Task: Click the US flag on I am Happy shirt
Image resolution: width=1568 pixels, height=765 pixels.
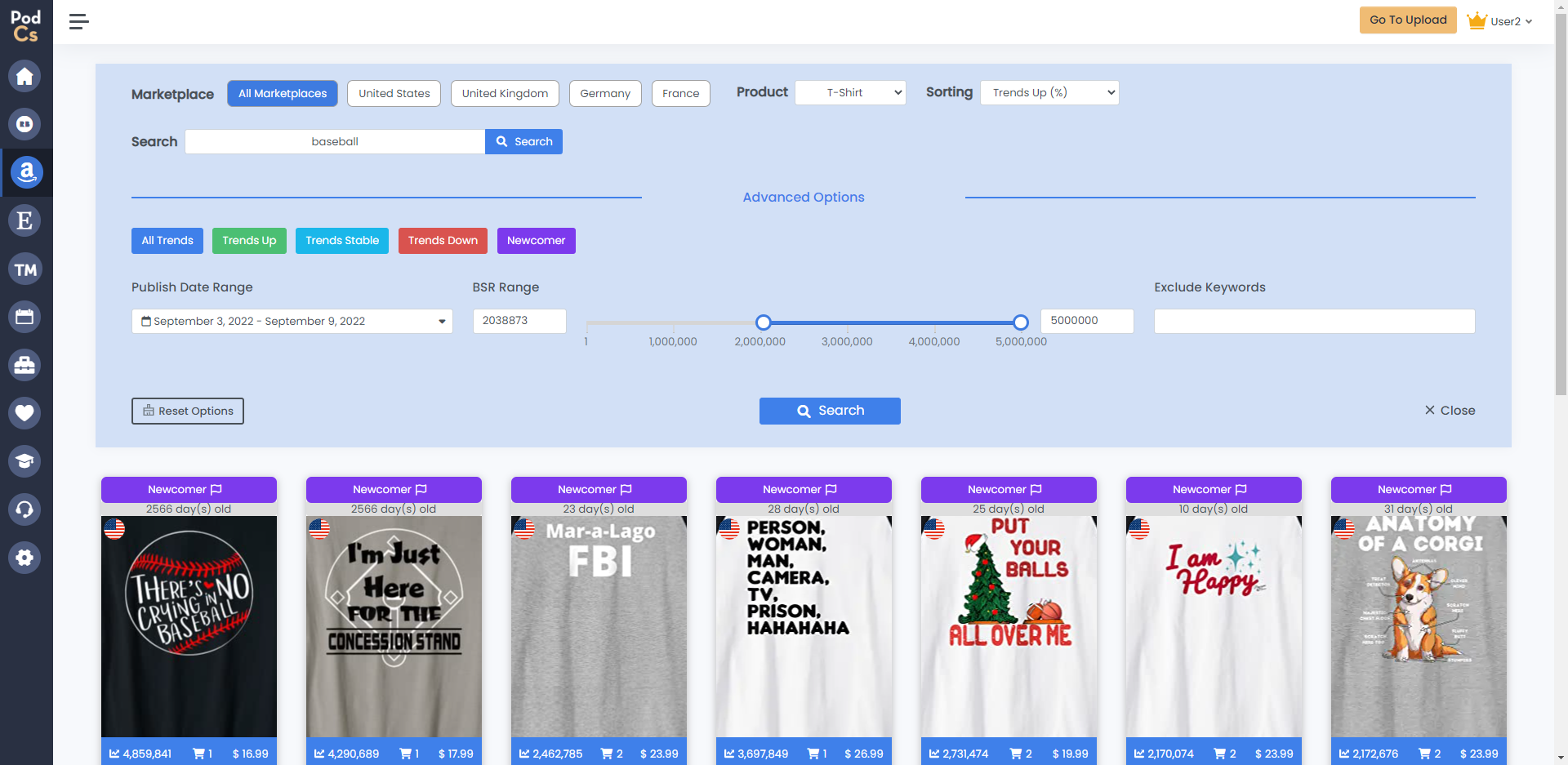Action: 1139,529
